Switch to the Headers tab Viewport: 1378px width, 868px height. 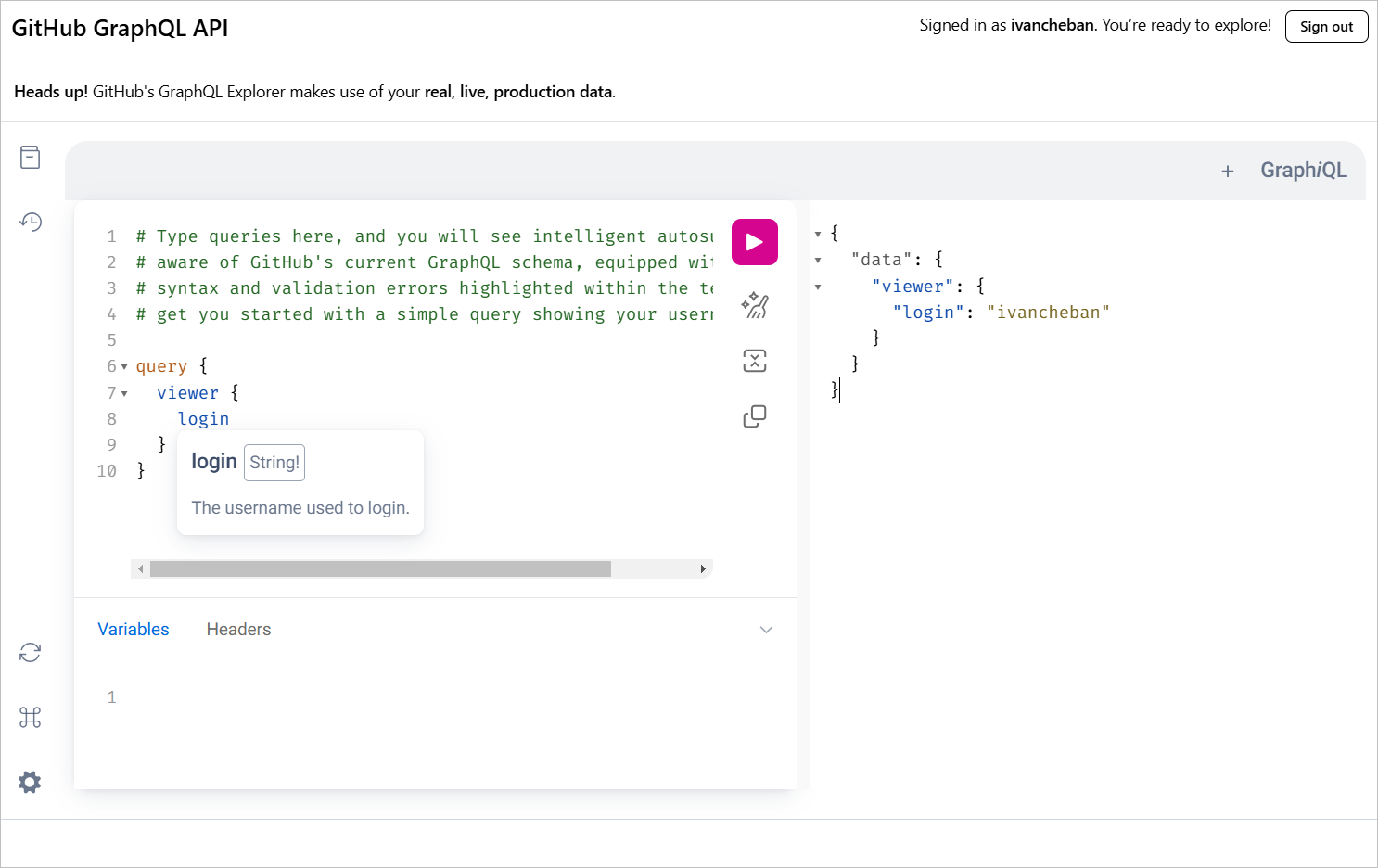[x=238, y=630]
